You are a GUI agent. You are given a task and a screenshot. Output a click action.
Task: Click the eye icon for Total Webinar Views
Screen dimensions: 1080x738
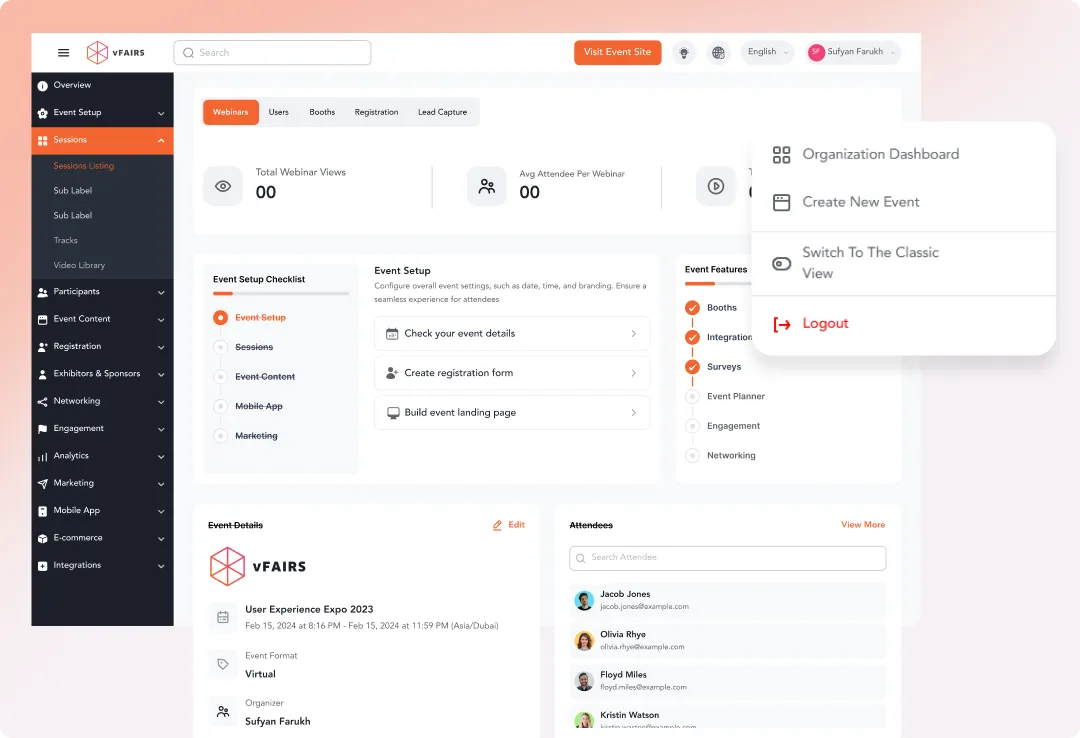point(223,186)
